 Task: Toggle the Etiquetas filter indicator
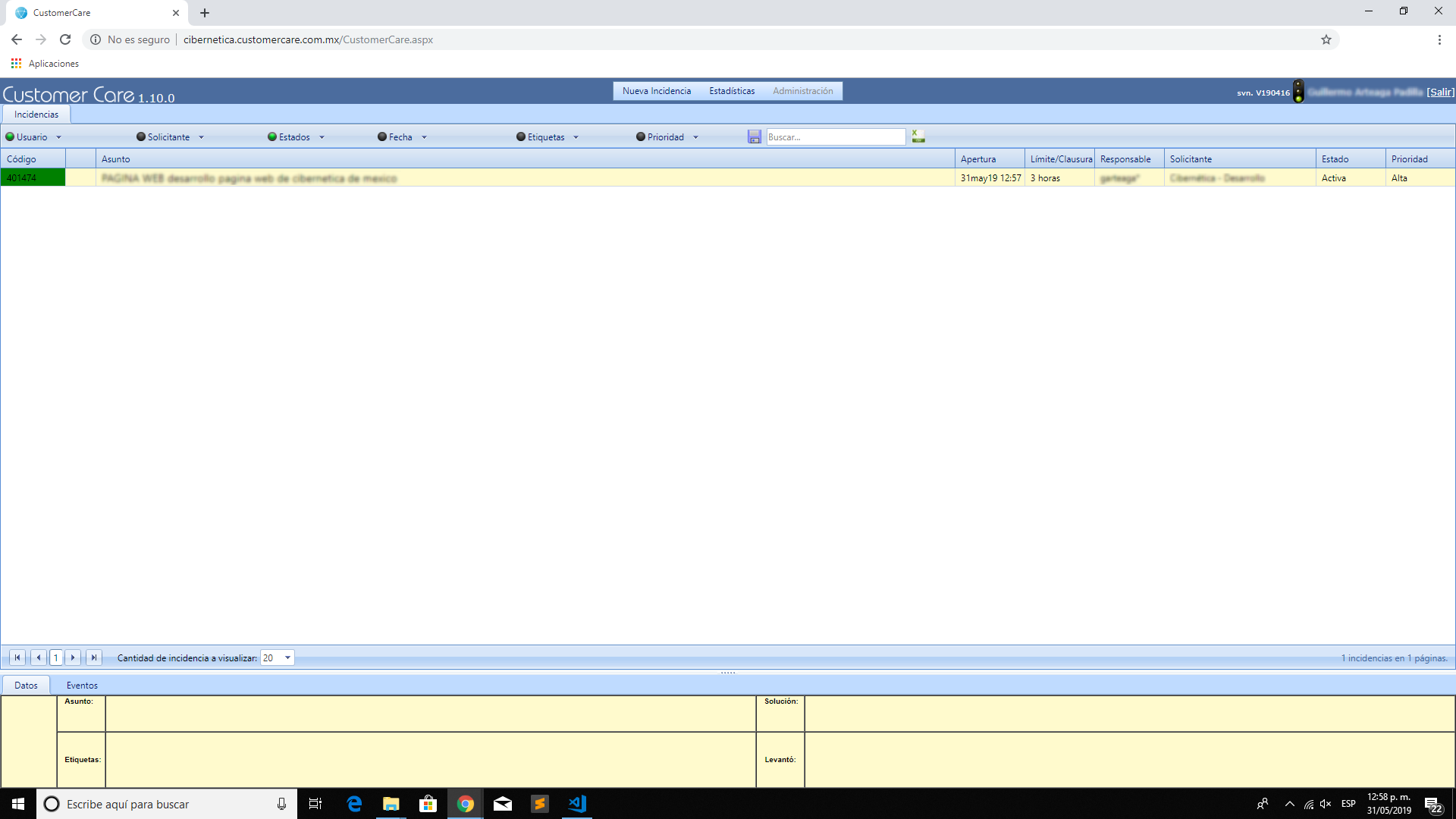click(521, 137)
